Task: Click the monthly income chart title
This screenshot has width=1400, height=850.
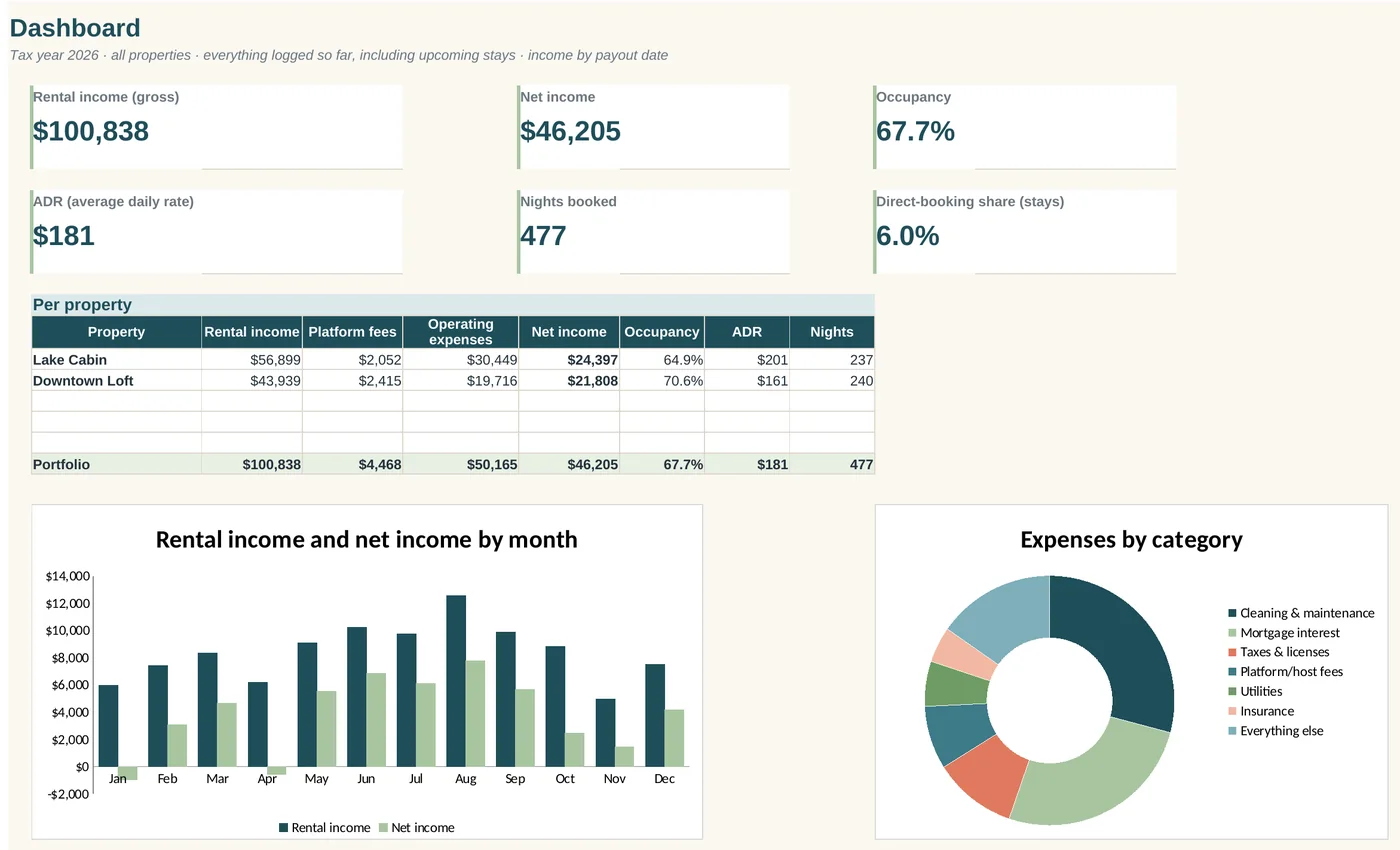Action: 367,540
